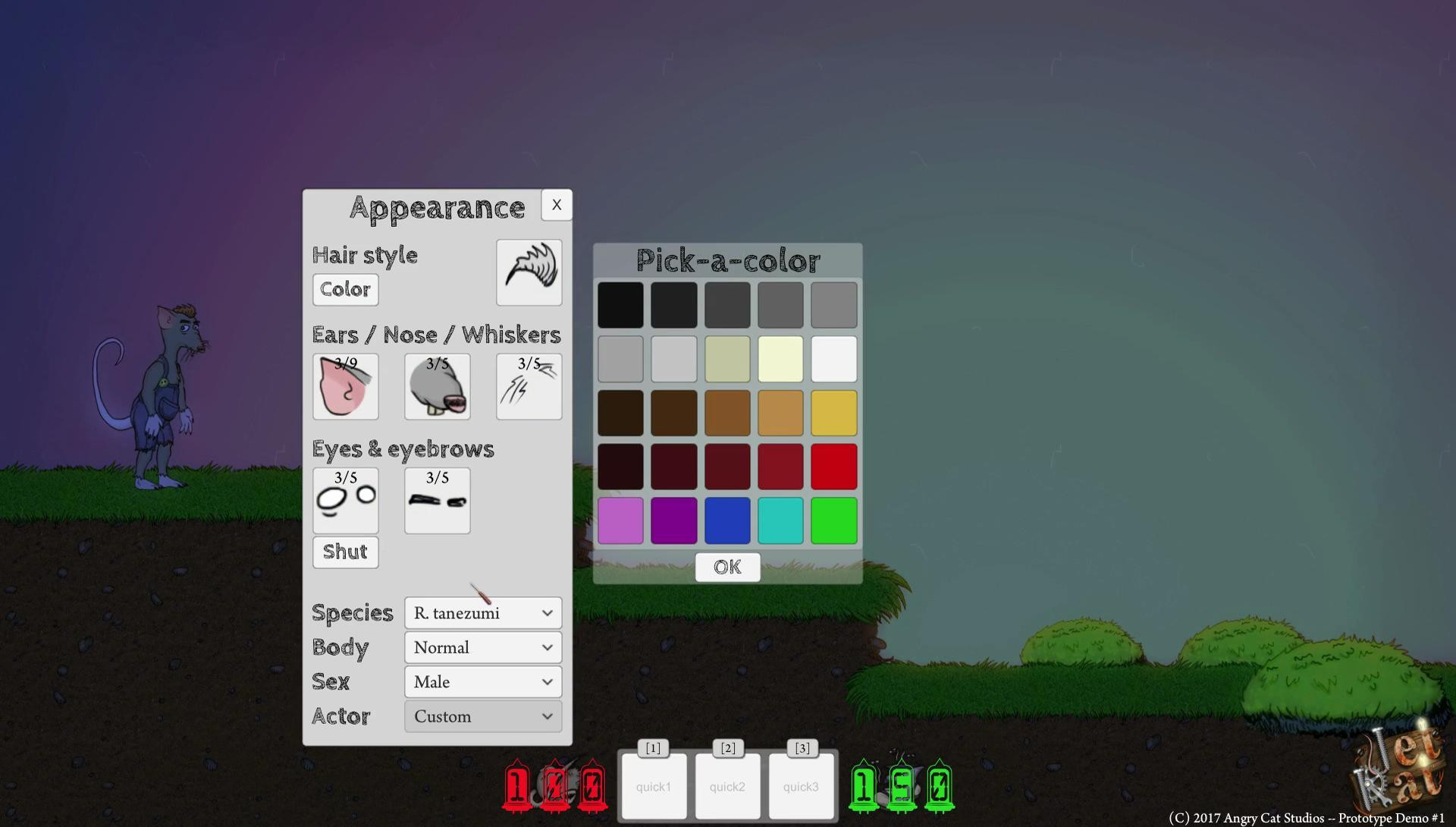Cycle the whiskers style icon
The image size is (1456, 827).
click(529, 386)
